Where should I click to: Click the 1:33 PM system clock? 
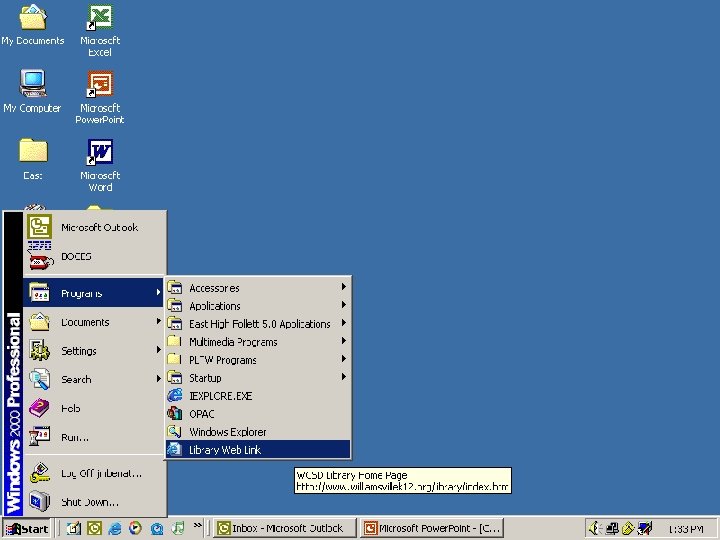[x=686, y=529]
